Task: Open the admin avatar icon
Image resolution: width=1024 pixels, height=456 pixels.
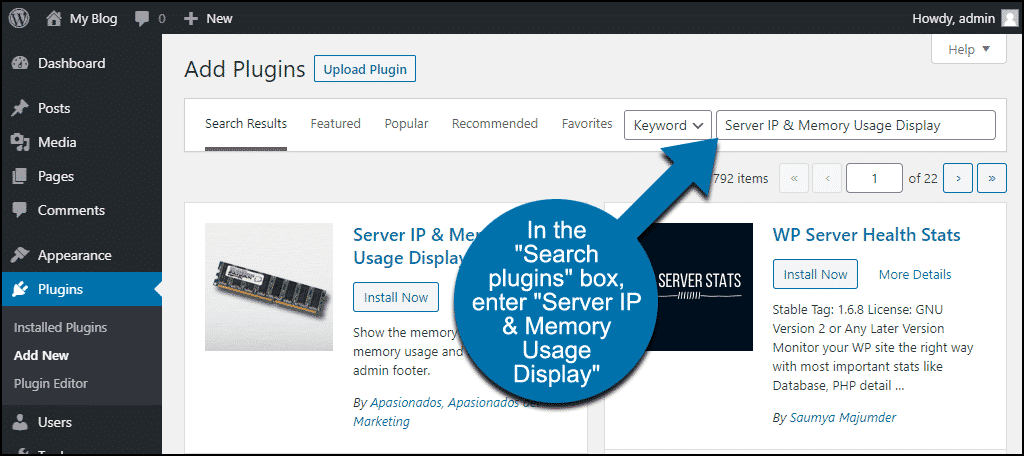Action: 1010,18
